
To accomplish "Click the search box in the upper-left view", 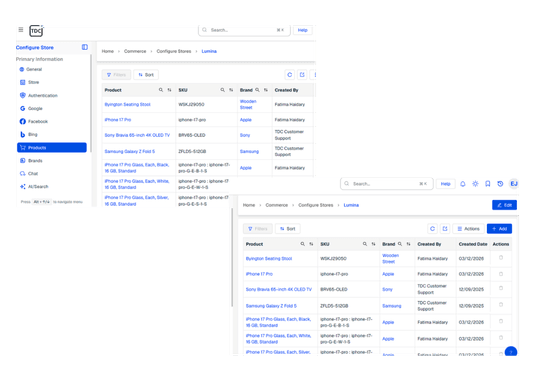I will click(x=244, y=30).
